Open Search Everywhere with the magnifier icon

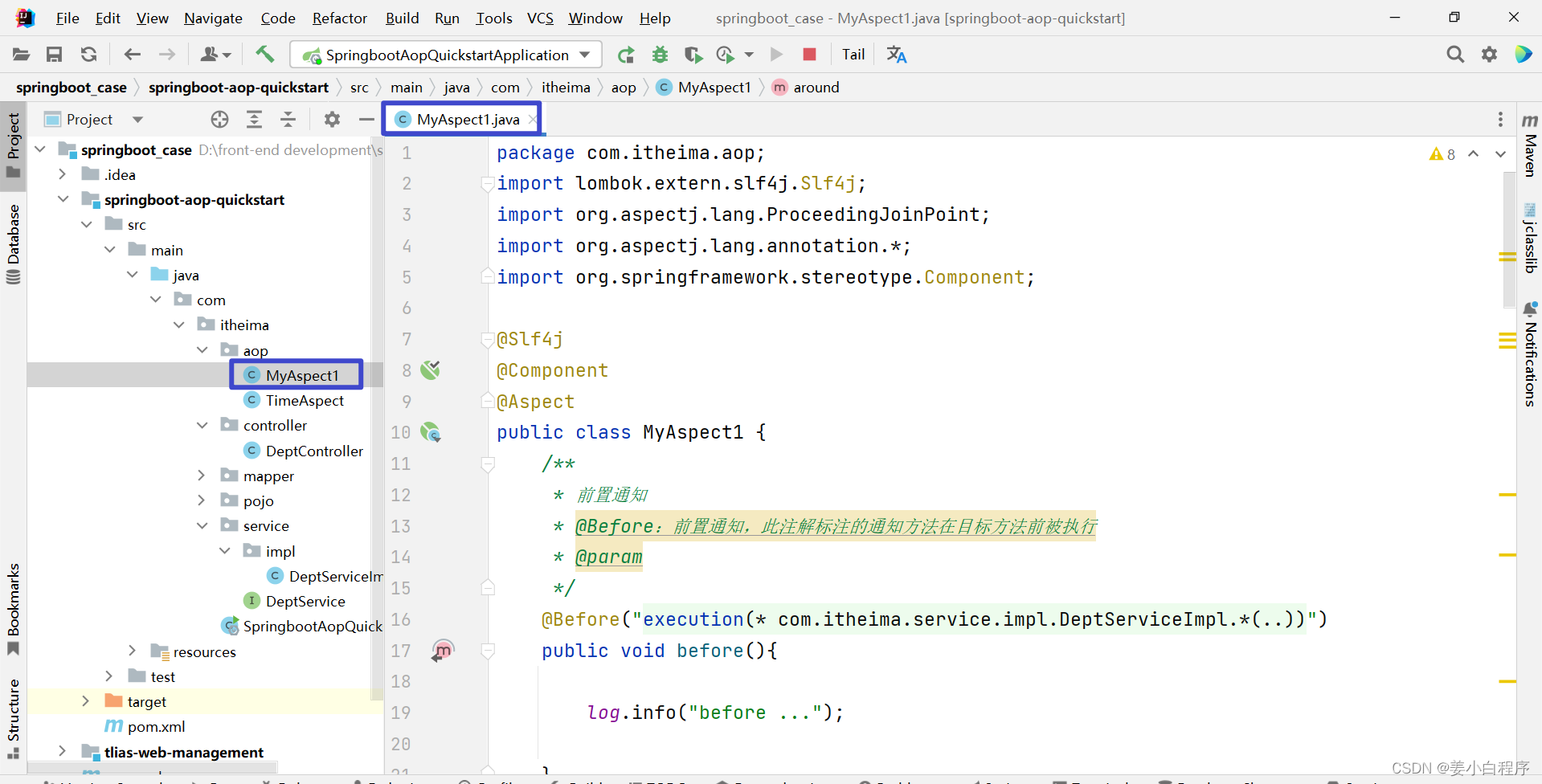click(1454, 54)
